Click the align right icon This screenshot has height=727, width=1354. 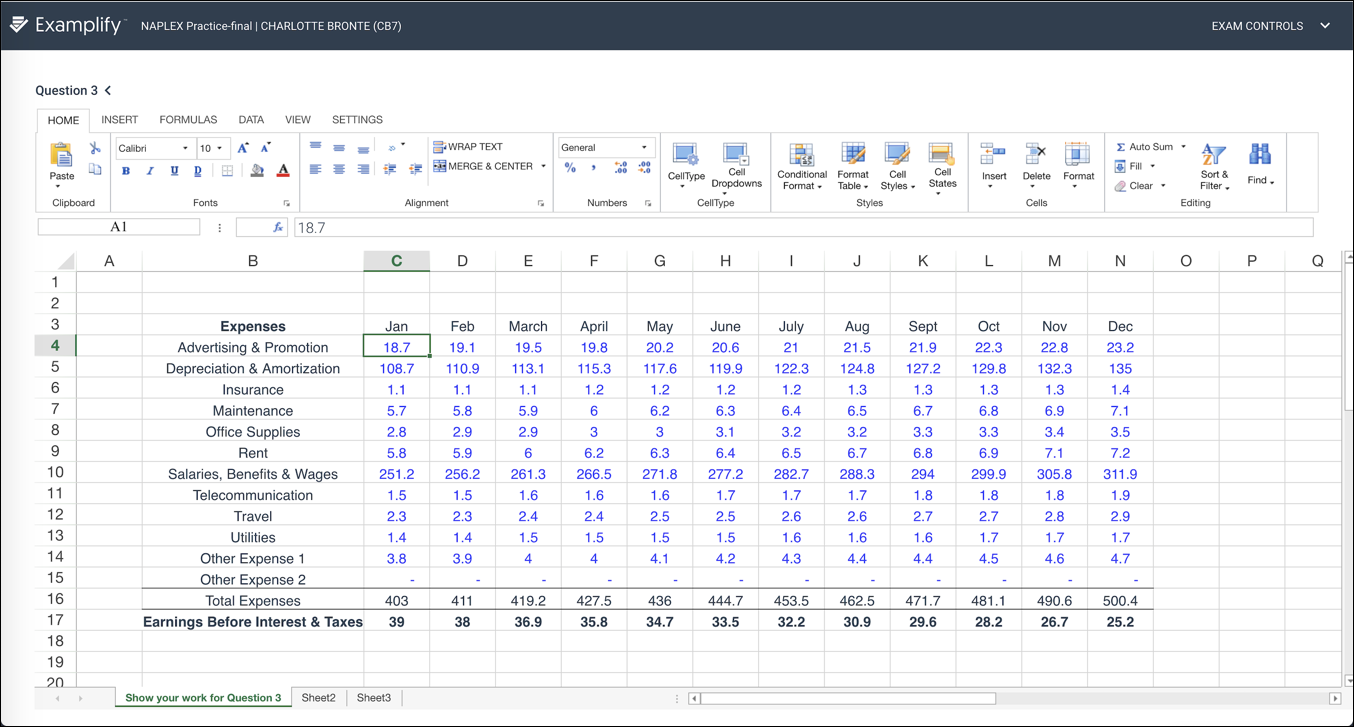363,169
